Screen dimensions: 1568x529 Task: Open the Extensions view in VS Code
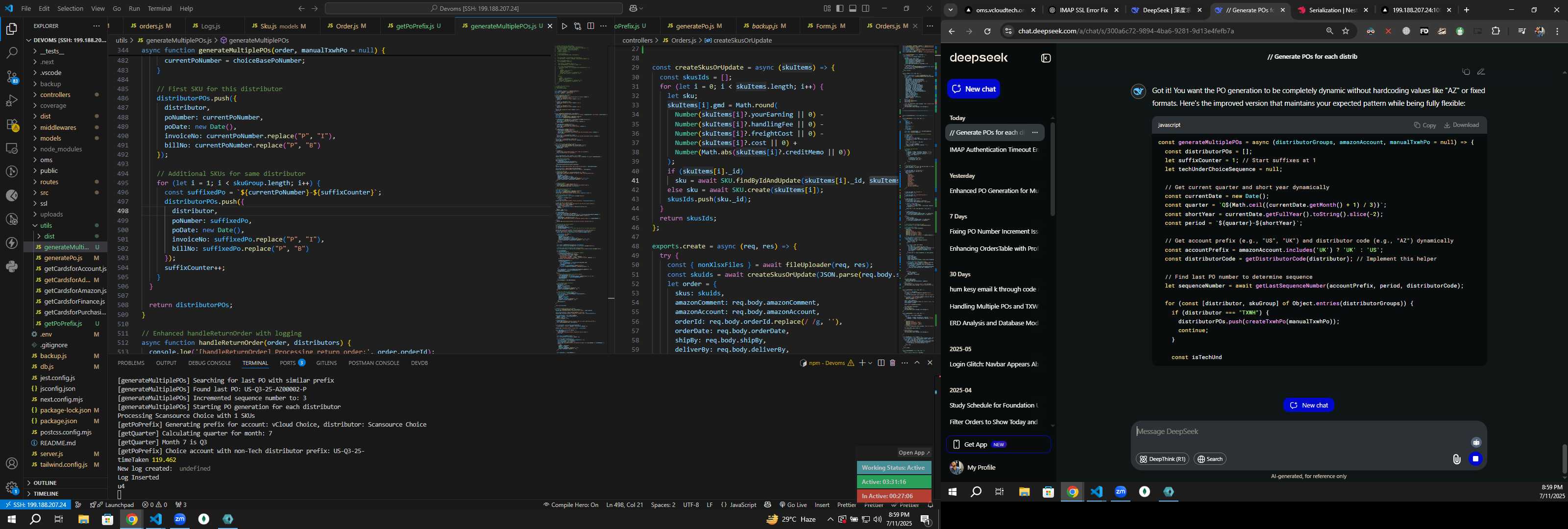pos(12,125)
